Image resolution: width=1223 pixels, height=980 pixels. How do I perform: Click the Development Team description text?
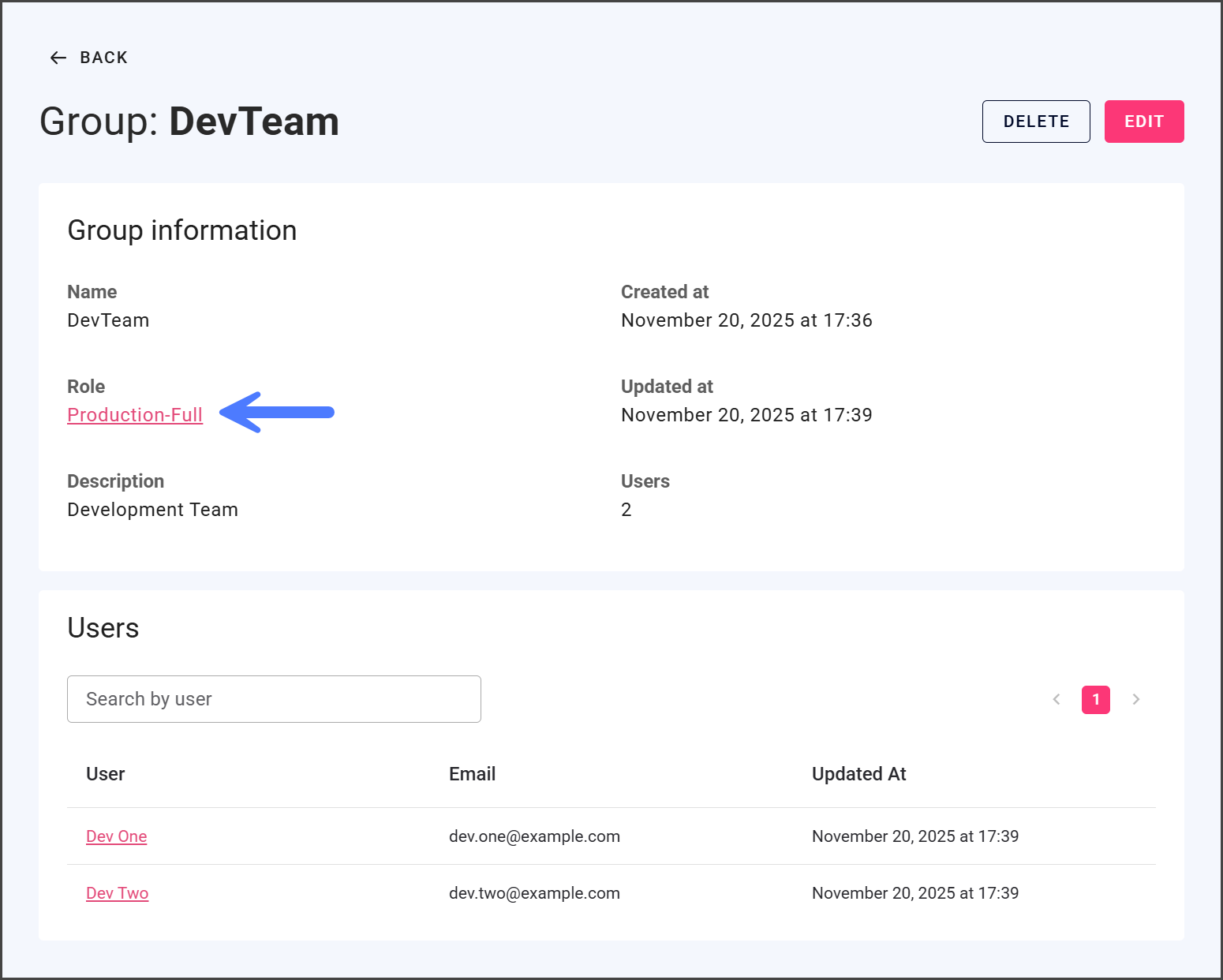(152, 510)
